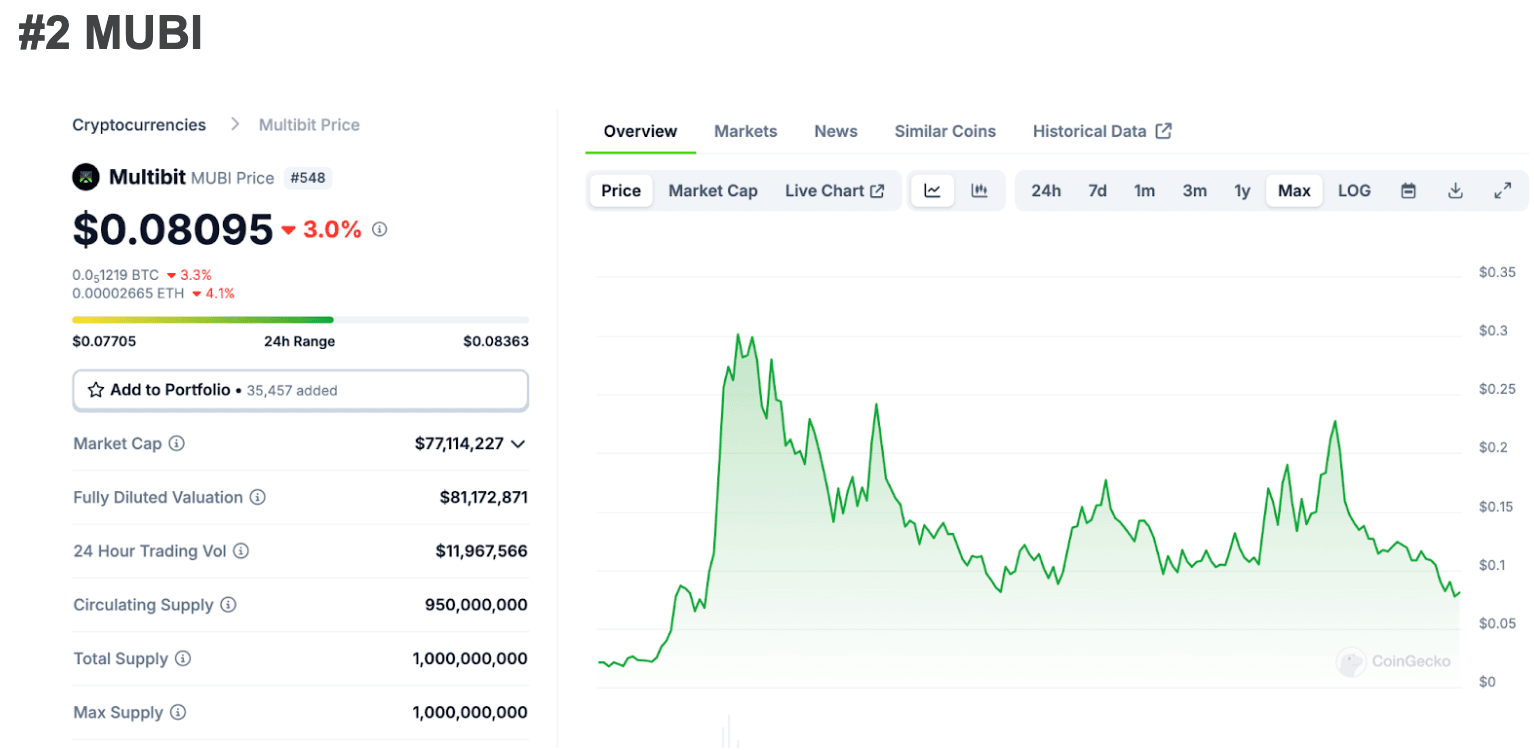Click info icon beside Circulating Supply
1534x750 pixels.
click(x=228, y=605)
